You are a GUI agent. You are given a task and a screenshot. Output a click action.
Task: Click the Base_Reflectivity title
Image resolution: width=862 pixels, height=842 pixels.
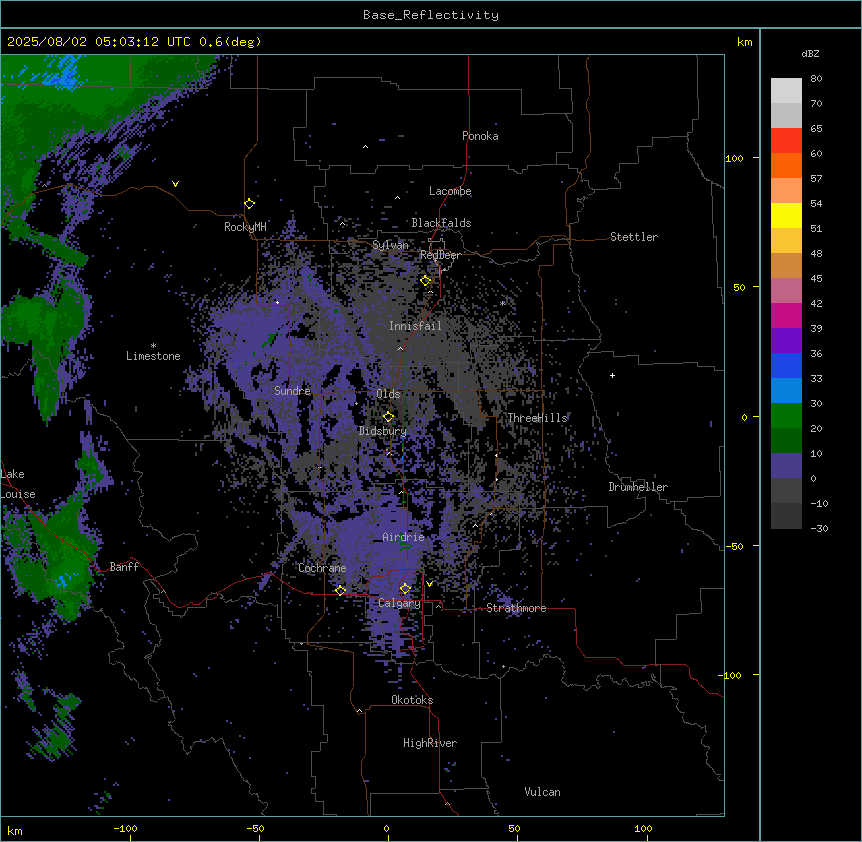(x=431, y=15)
